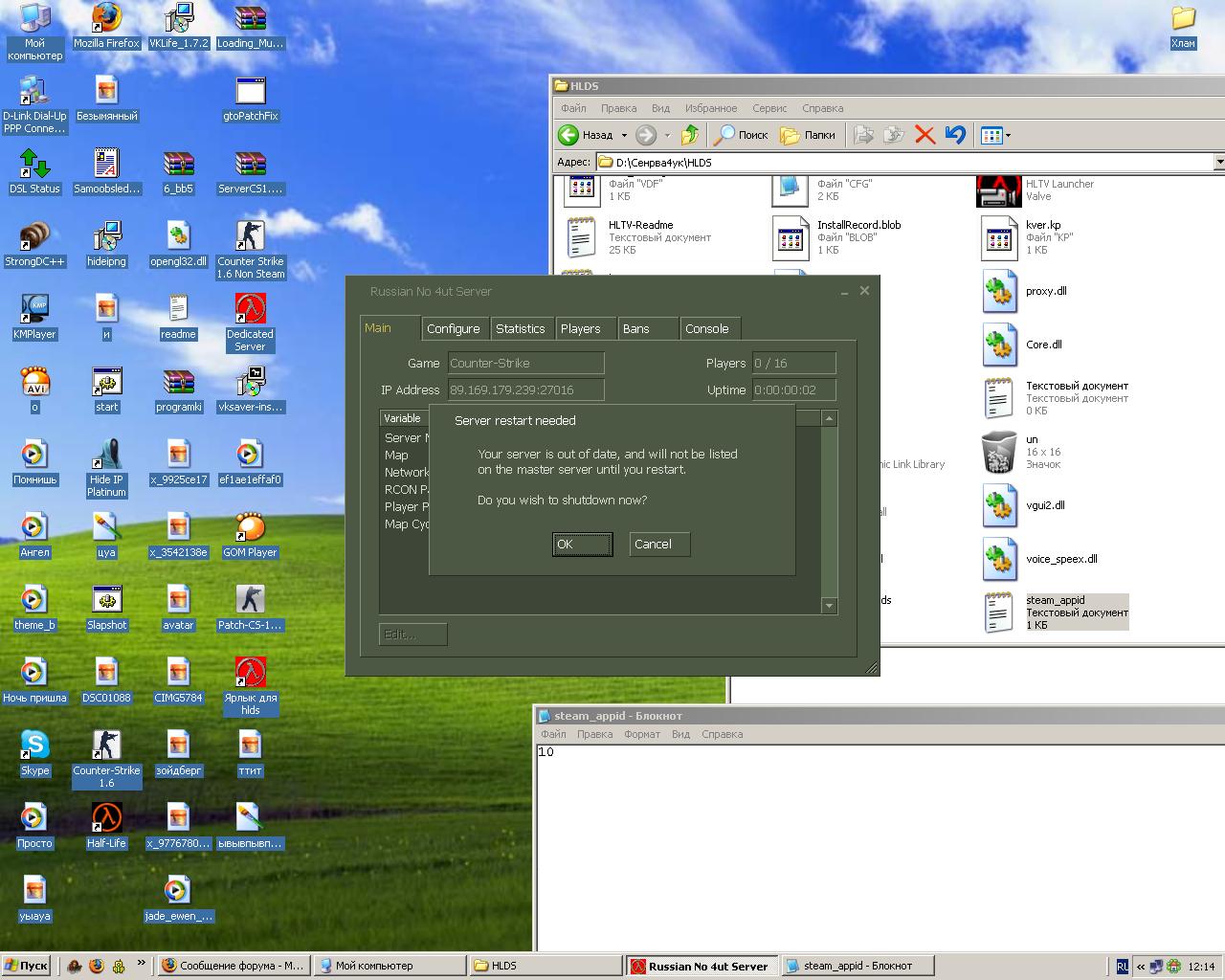
Task: Select the un recycle bin icon file
Action: point(999,452)
